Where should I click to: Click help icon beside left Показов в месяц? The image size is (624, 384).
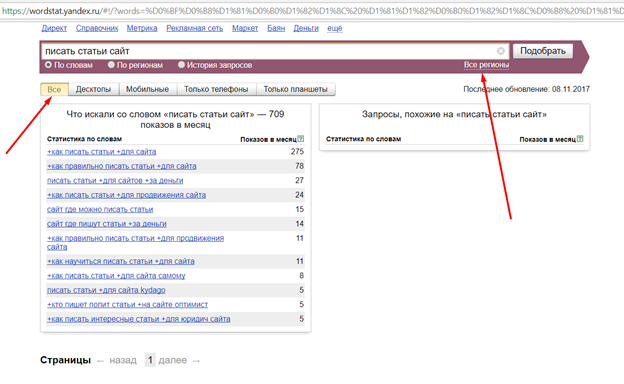pyautogui.click(x=301, y=139)
